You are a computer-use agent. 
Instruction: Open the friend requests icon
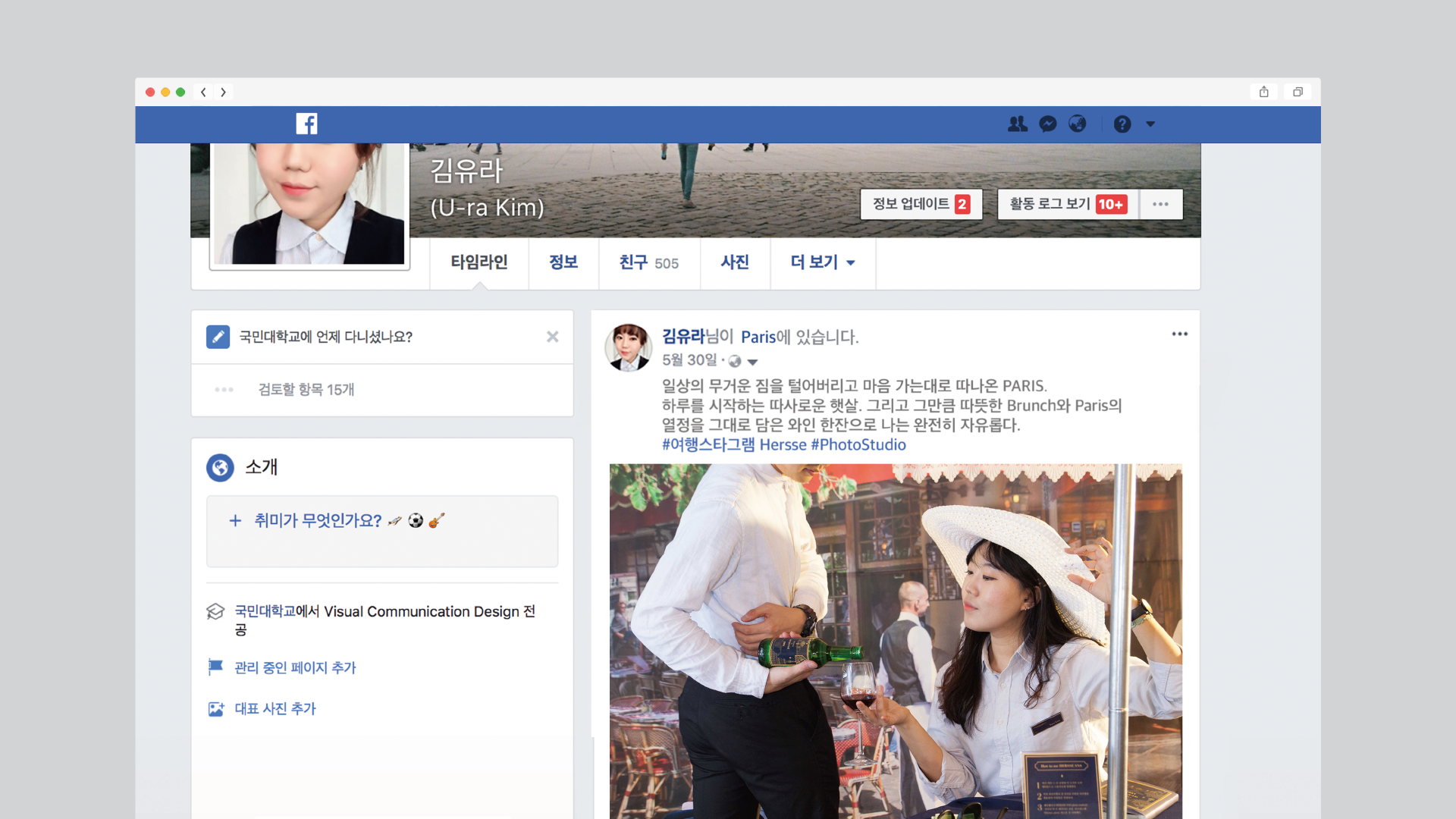tap(1017, 124)
